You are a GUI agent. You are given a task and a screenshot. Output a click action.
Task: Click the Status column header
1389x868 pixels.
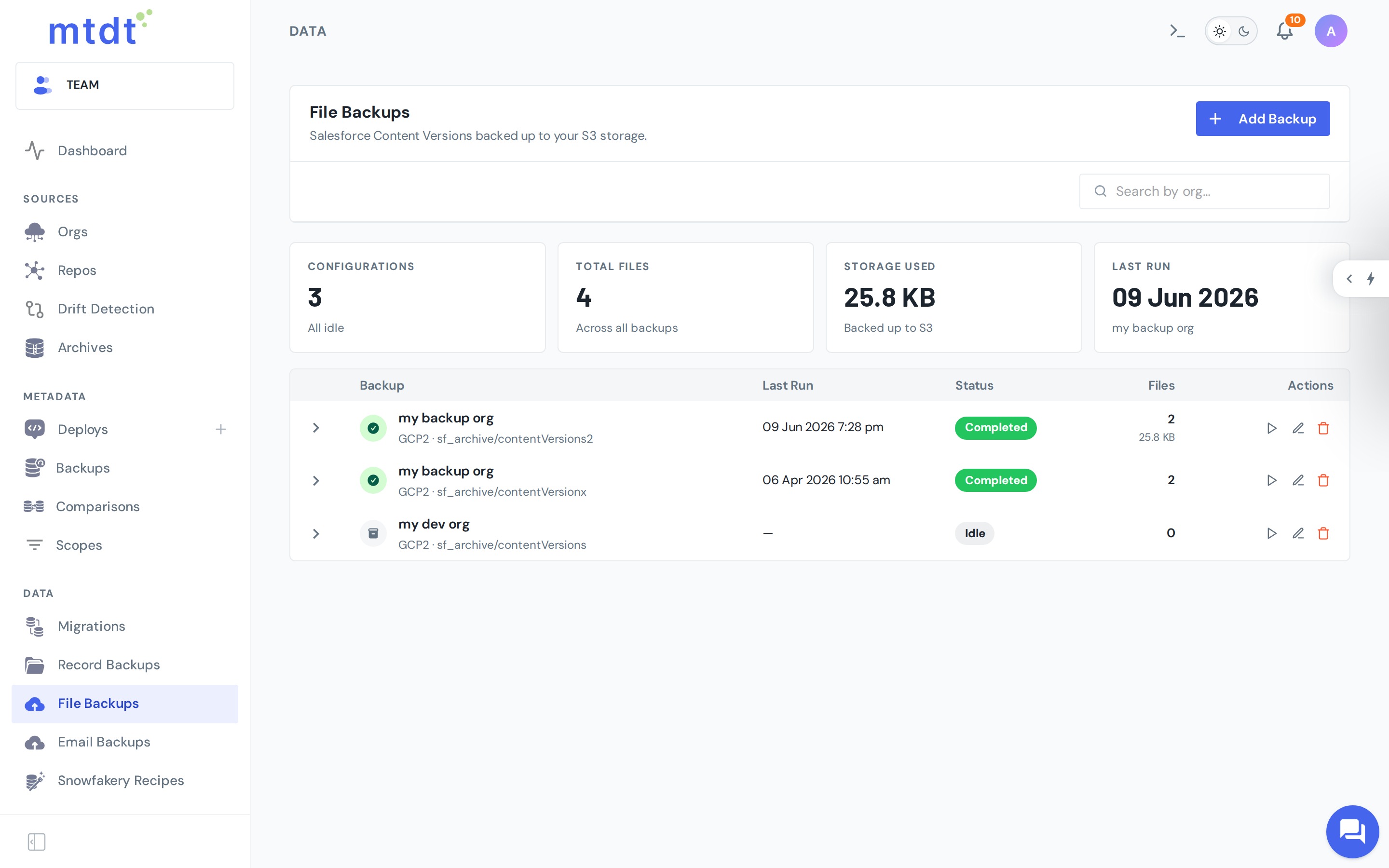[974, 386]
